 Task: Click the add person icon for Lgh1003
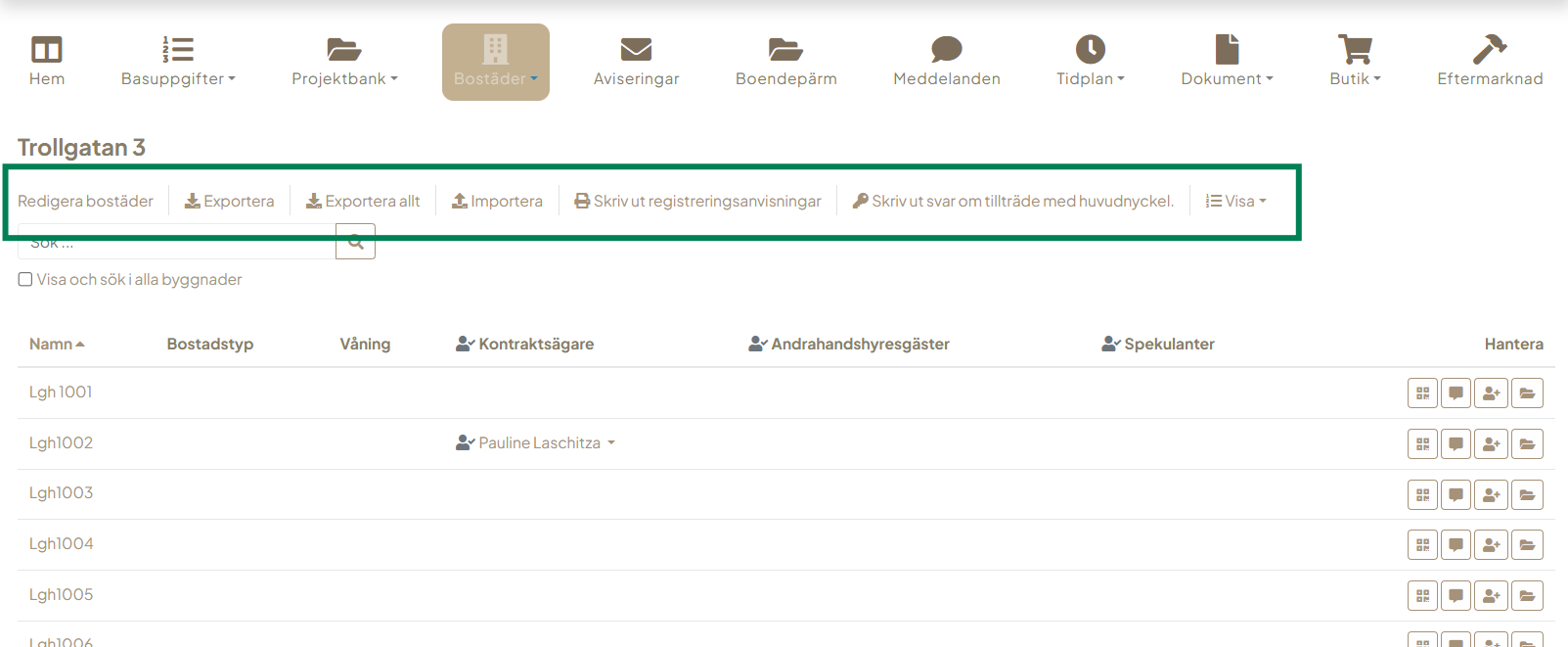pos(1491,495)
